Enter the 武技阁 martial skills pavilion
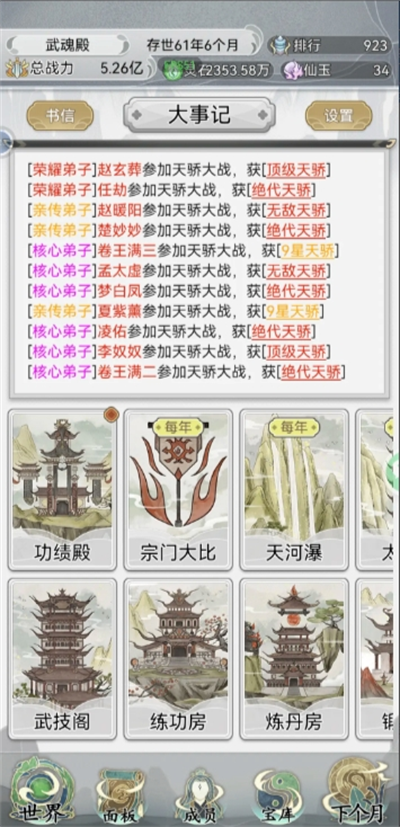Screen dimensions: 400x827 tap(62, 659)
